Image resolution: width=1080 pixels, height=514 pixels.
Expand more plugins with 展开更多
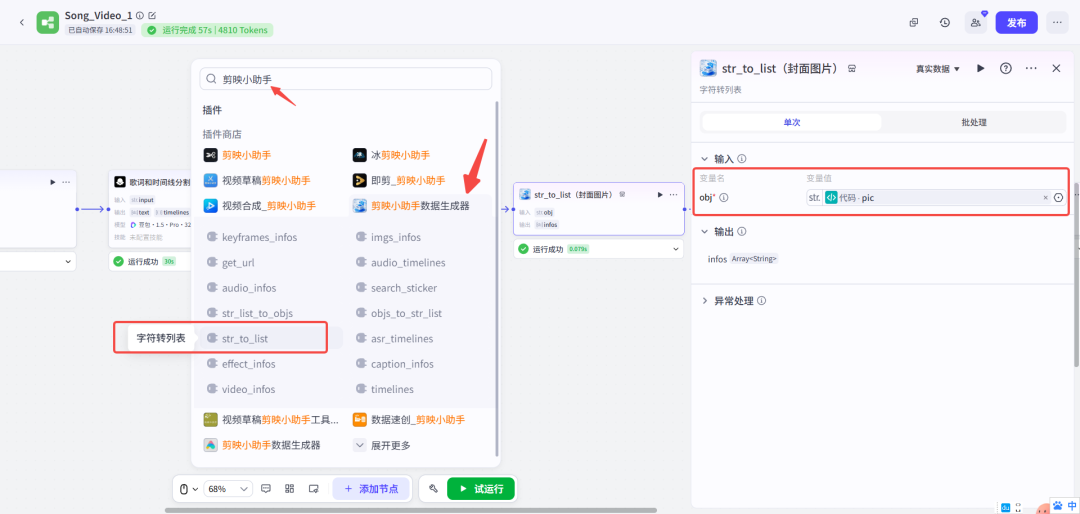point(382,445)
